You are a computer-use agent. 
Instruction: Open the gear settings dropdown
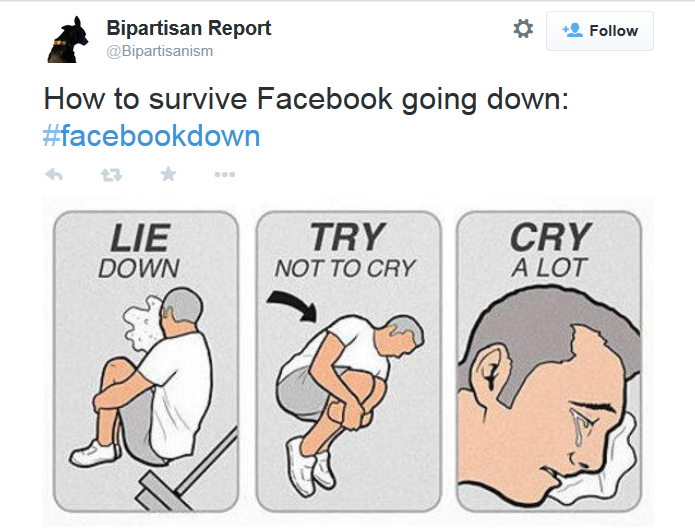[522, 30]
